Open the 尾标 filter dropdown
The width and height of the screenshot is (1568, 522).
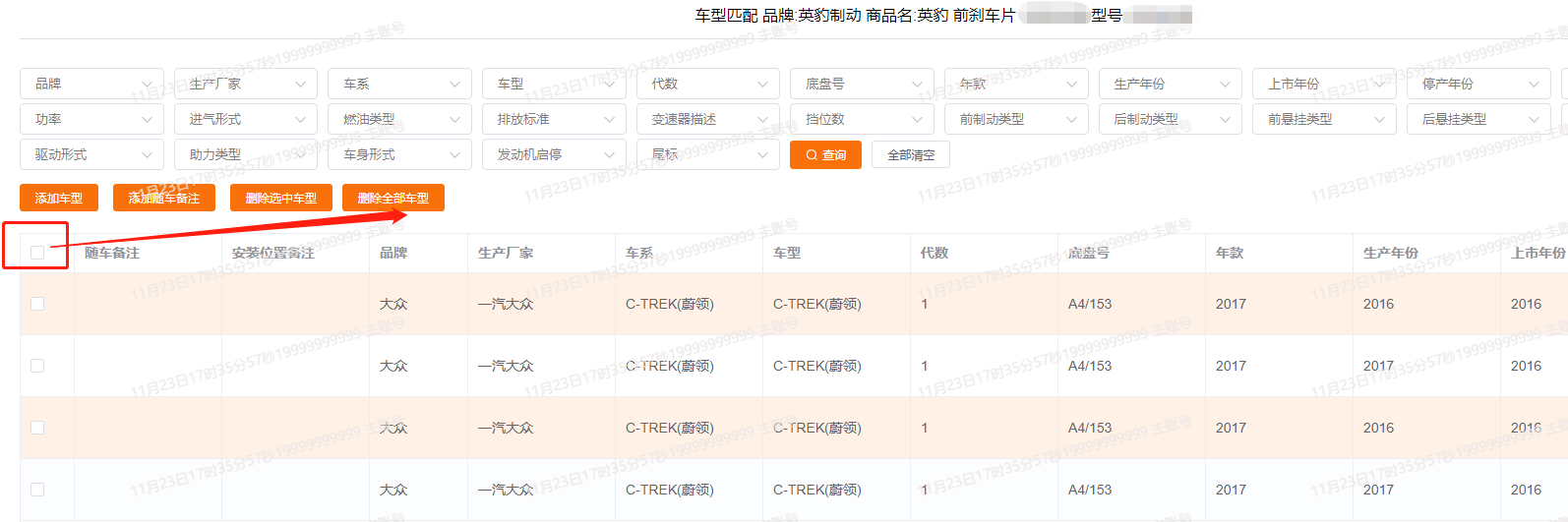tap(708, 154)
